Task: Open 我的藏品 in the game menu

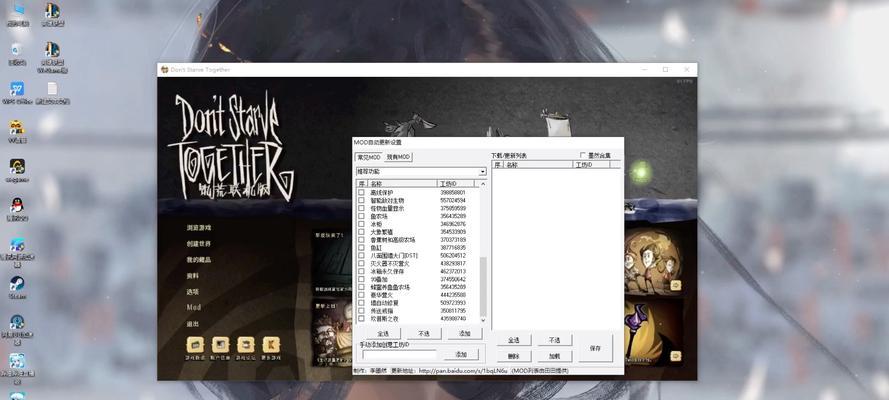Action: [199, 259]
